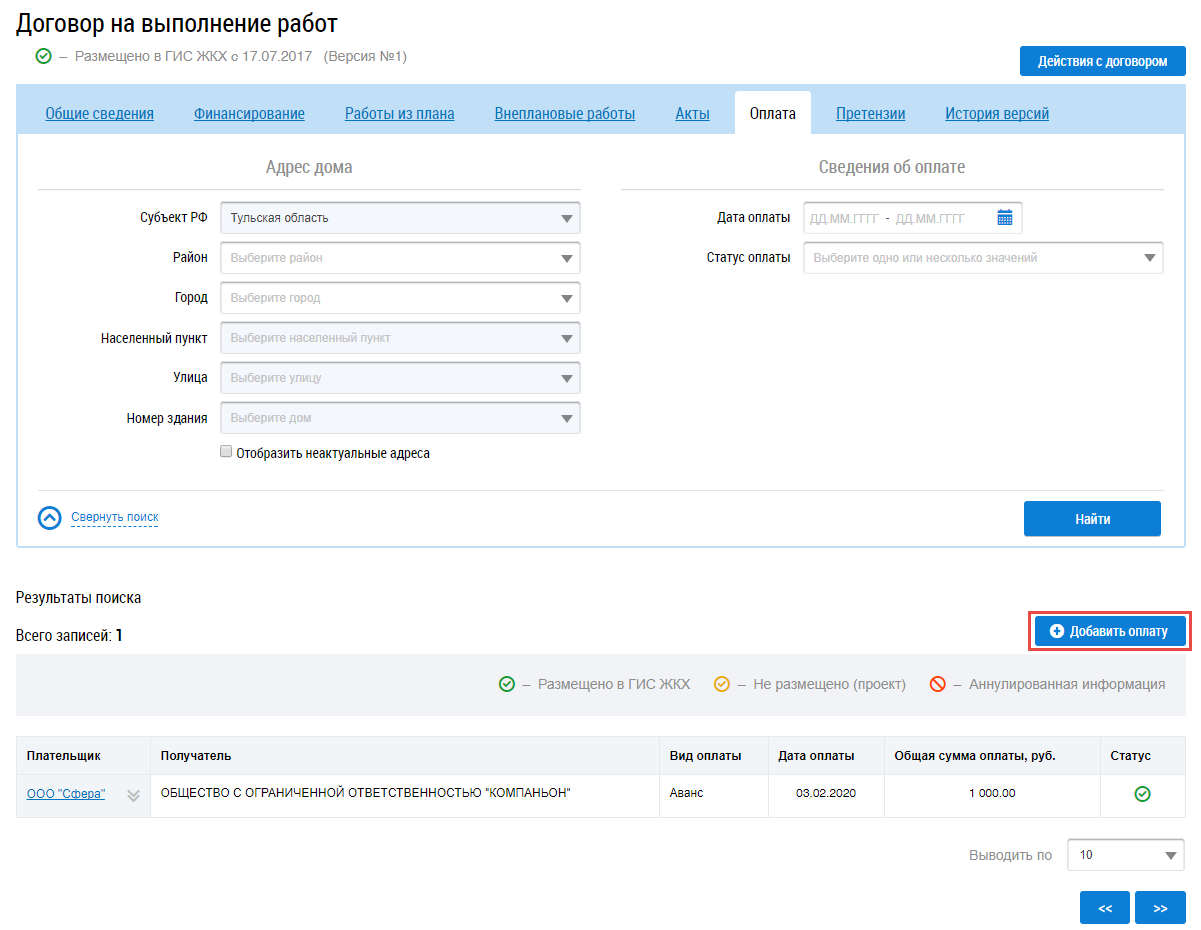Image resolution: width=1201 pixels, height=930 pixels.
Task: Open the Город dropdown
Action: tap(400, 298)
